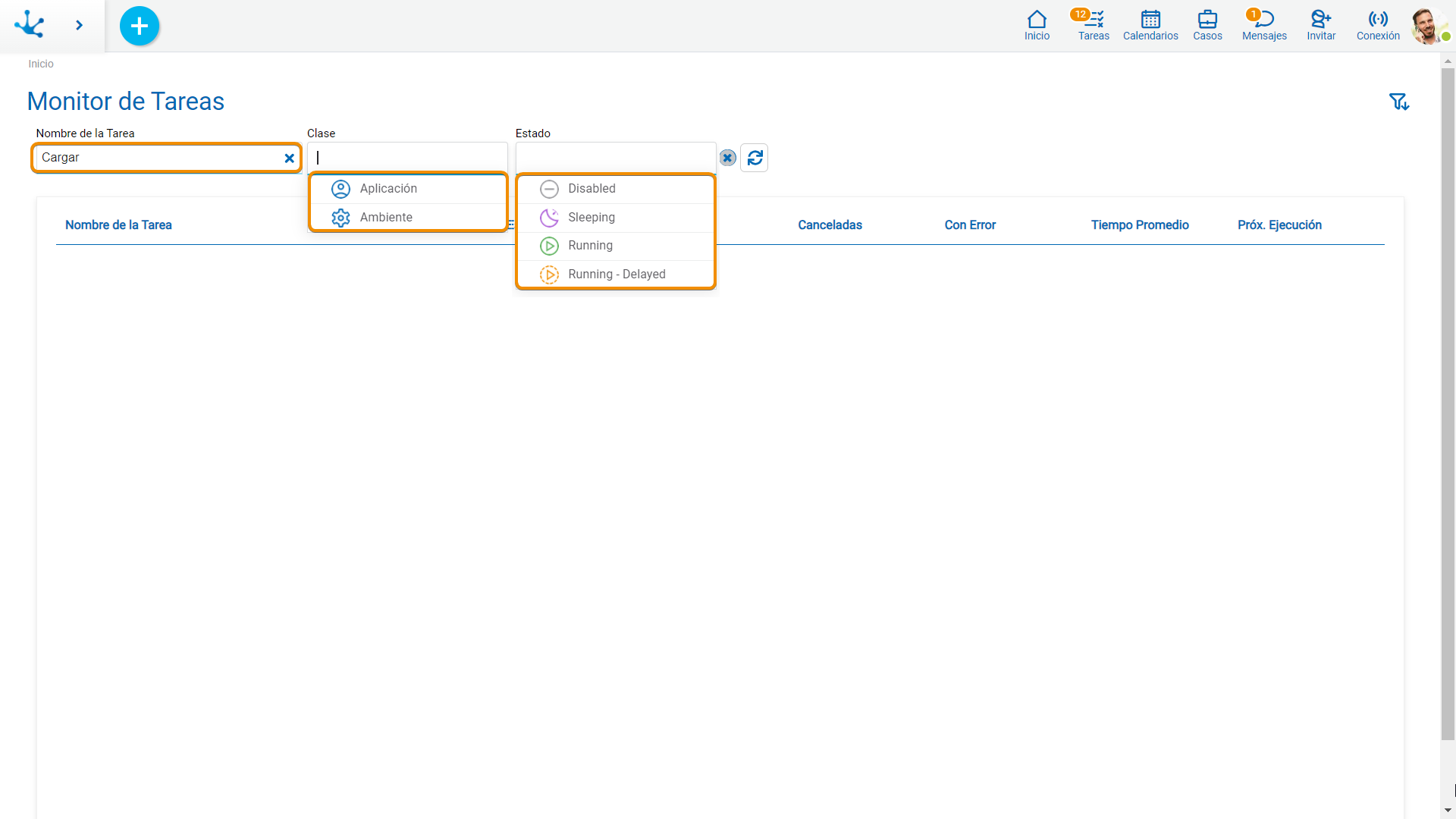Screen dimensions: 1456x819
Task: Toggle the filter icon at top right
Action: point(1398,102)
